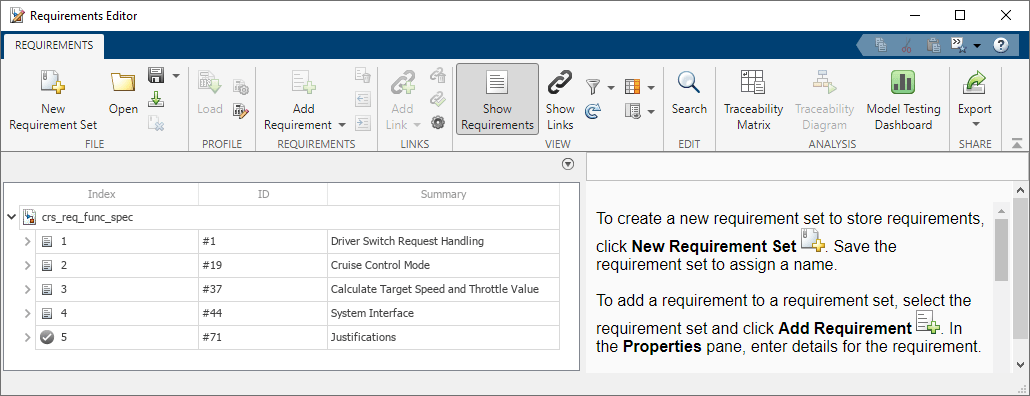The height and width of the screenshot is (396, 1030).
Task: Select the REQUIREMENTS ribbon tab
Action: 54,45
